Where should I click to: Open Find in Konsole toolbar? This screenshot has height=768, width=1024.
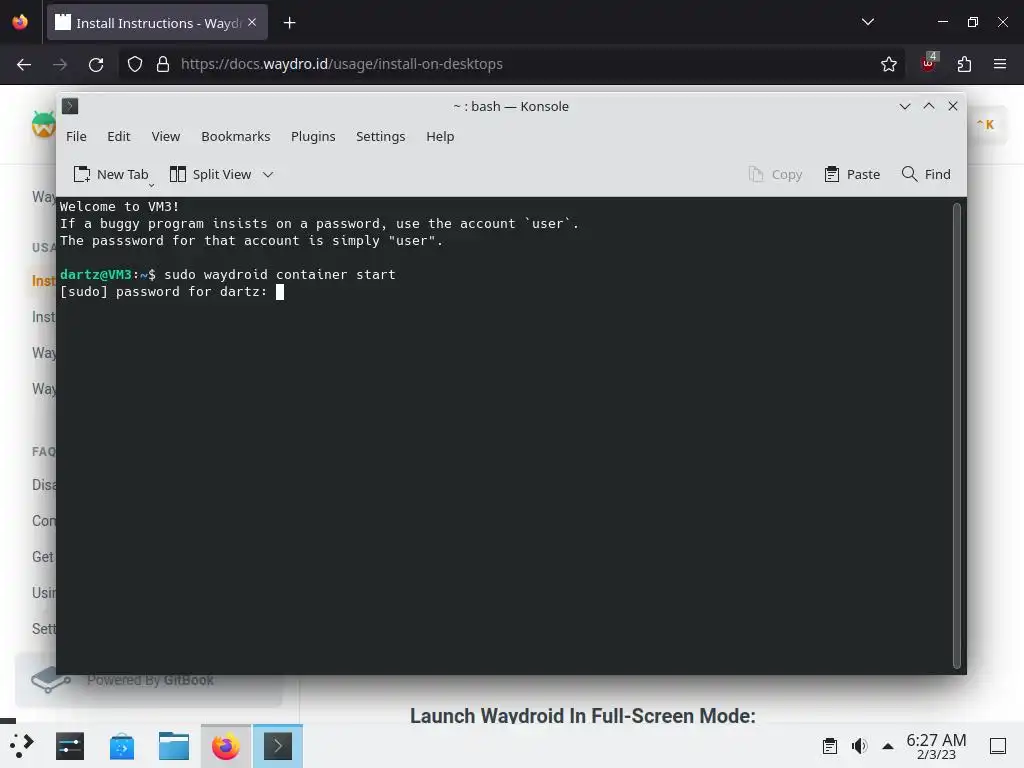point(926,174)
